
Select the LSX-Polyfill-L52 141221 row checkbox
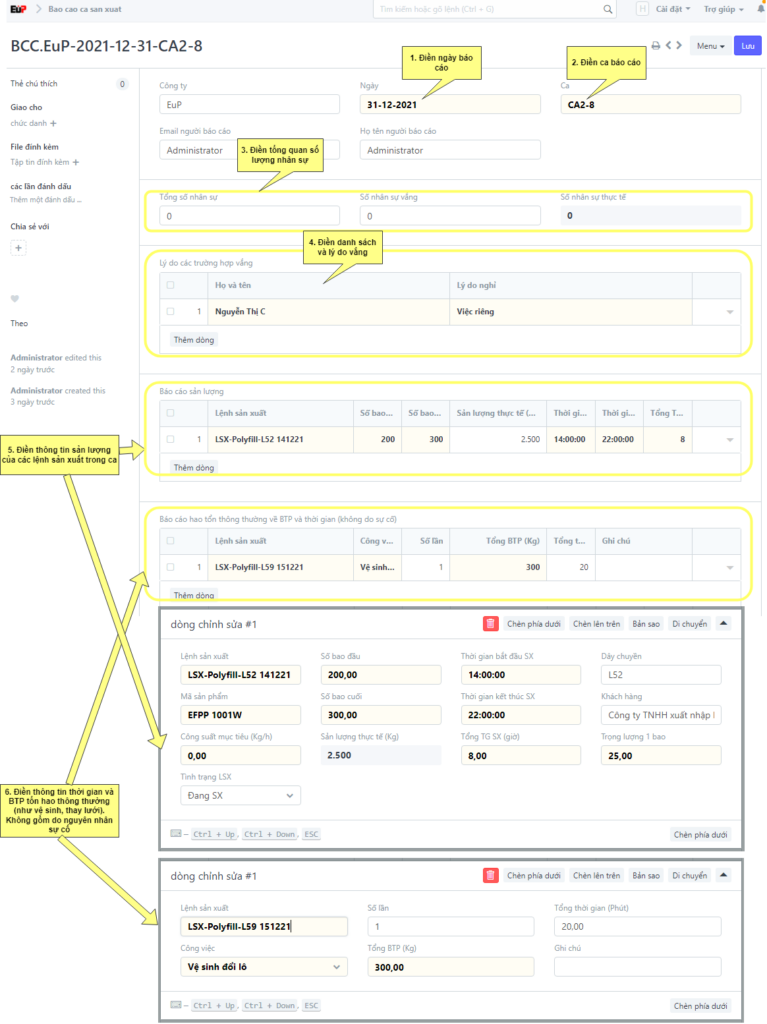pos(170,439)
